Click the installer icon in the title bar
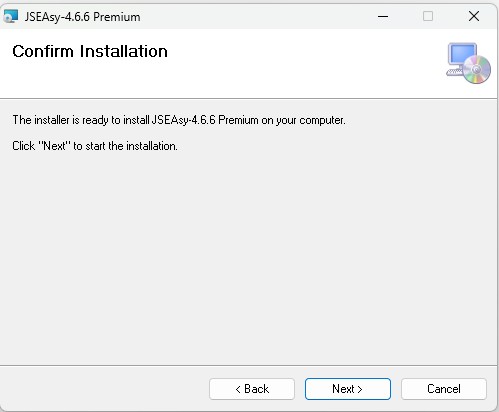Image resolution: width=499 pixels, height=412 pixels. [10, 16]
